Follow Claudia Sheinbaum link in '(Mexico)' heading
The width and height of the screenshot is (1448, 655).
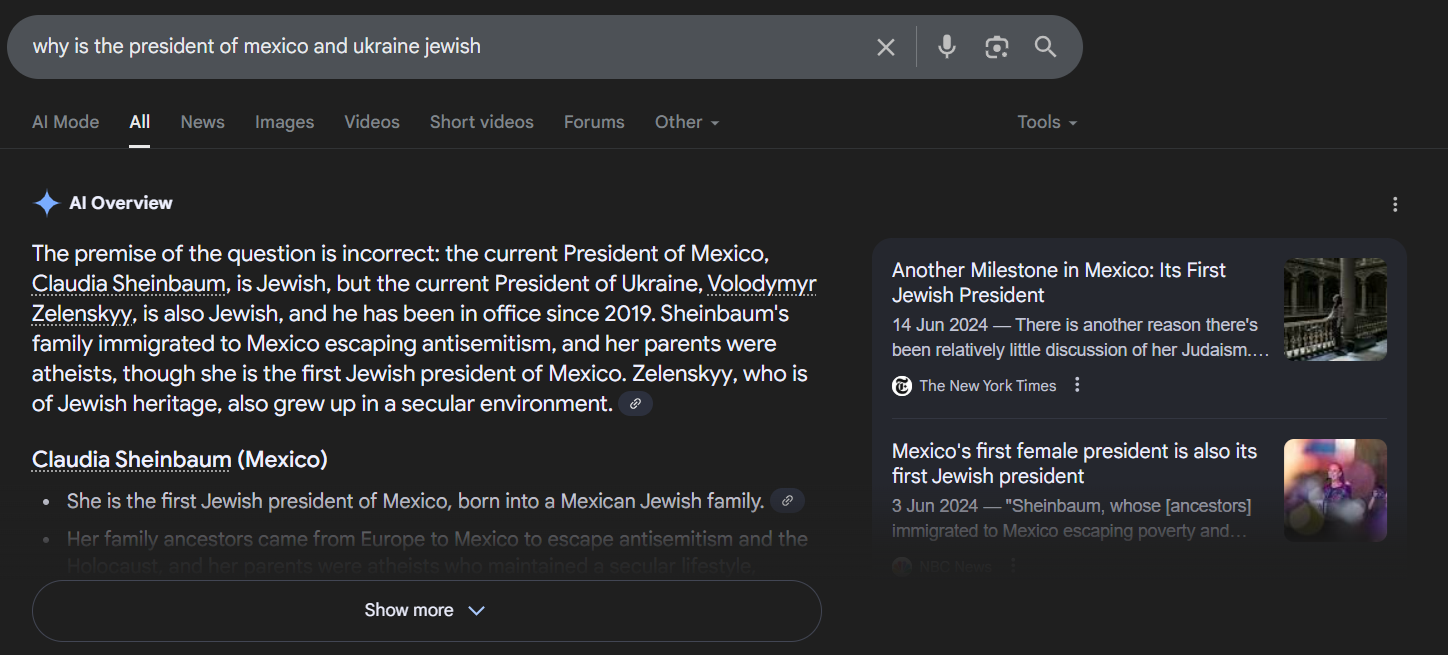point(132,460)
